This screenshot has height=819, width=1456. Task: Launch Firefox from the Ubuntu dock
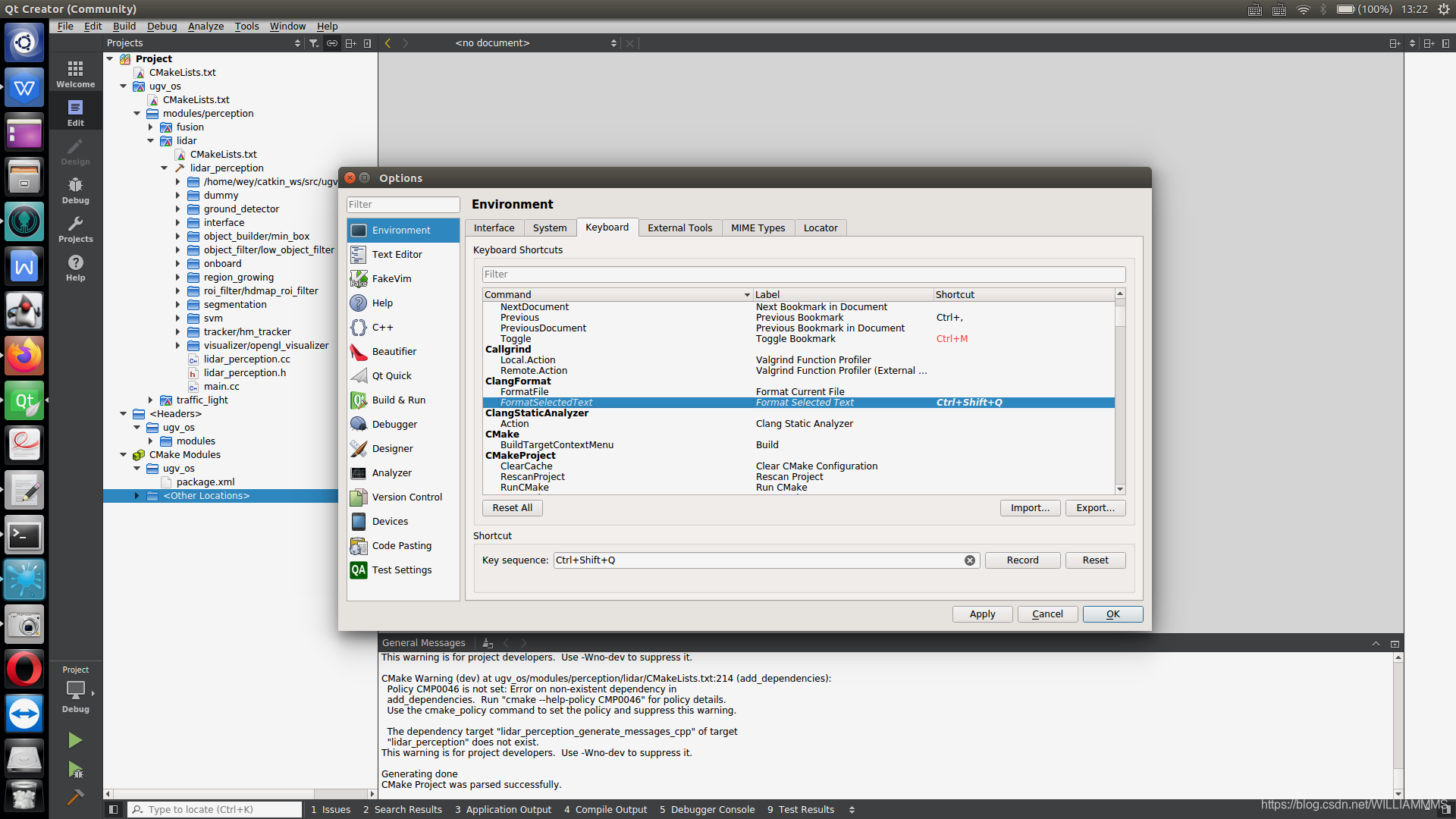(24, 356)
